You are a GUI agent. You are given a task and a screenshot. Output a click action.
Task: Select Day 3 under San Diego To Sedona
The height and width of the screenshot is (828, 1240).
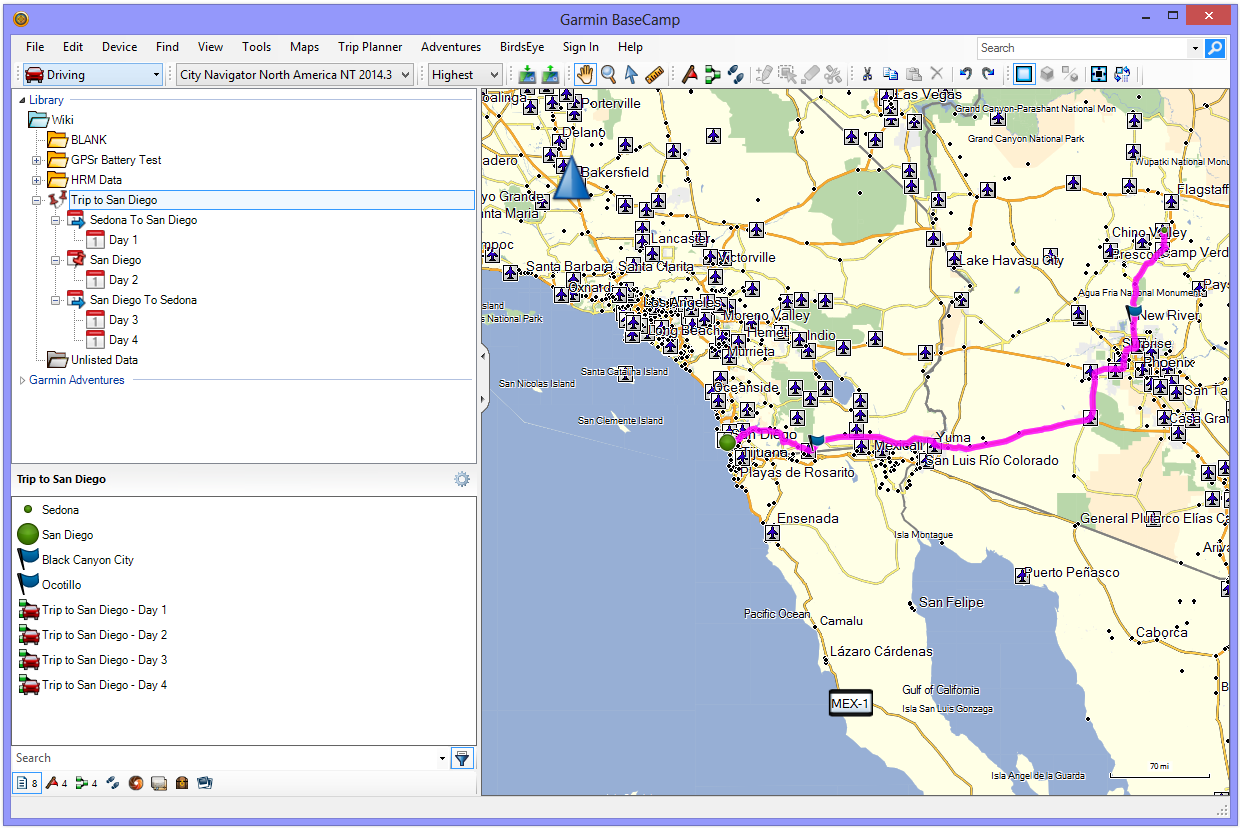pyautogui.click(x=123, y=320)
